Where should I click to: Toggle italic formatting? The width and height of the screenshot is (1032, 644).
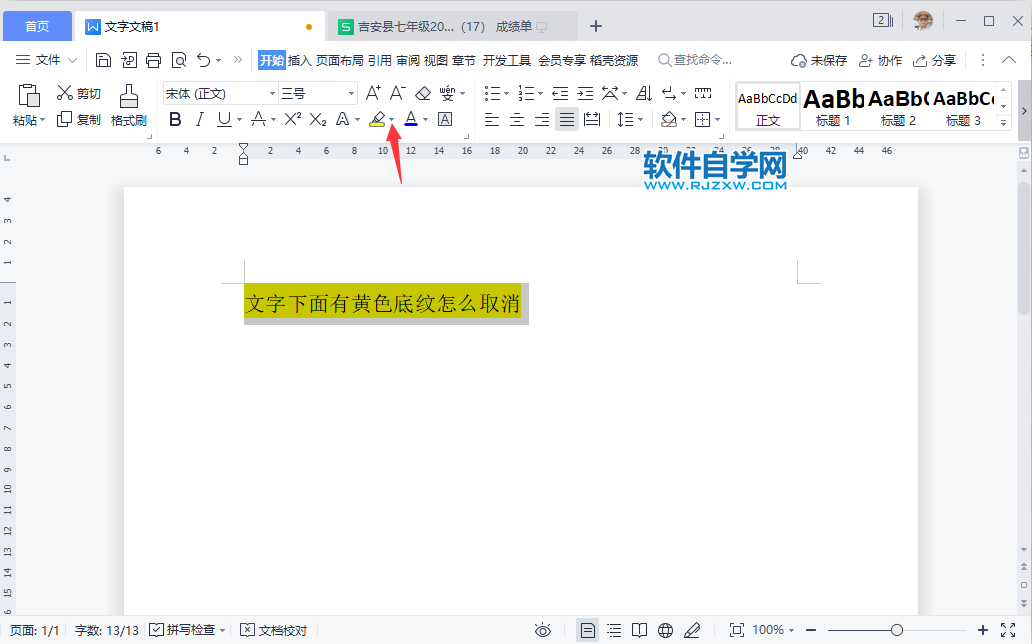(200, 119)
